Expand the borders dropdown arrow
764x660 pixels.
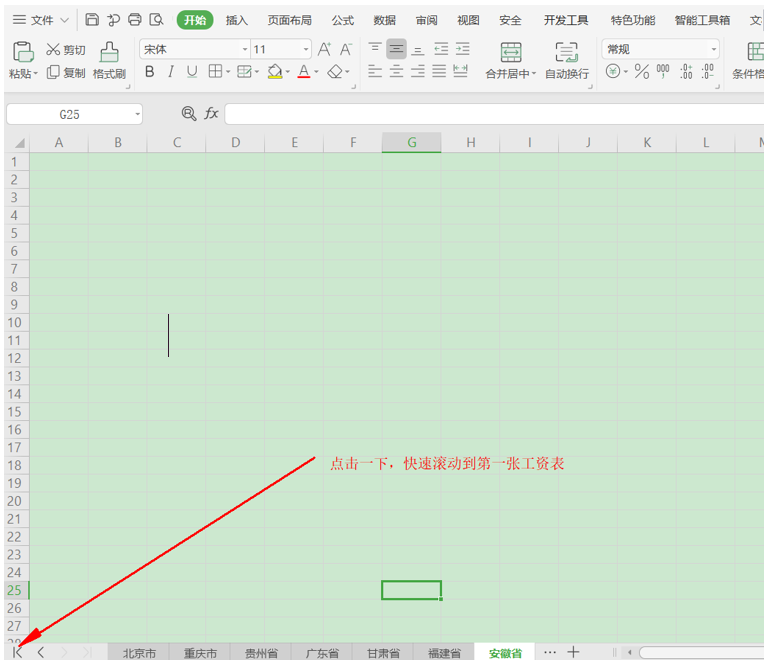point(228,72)
